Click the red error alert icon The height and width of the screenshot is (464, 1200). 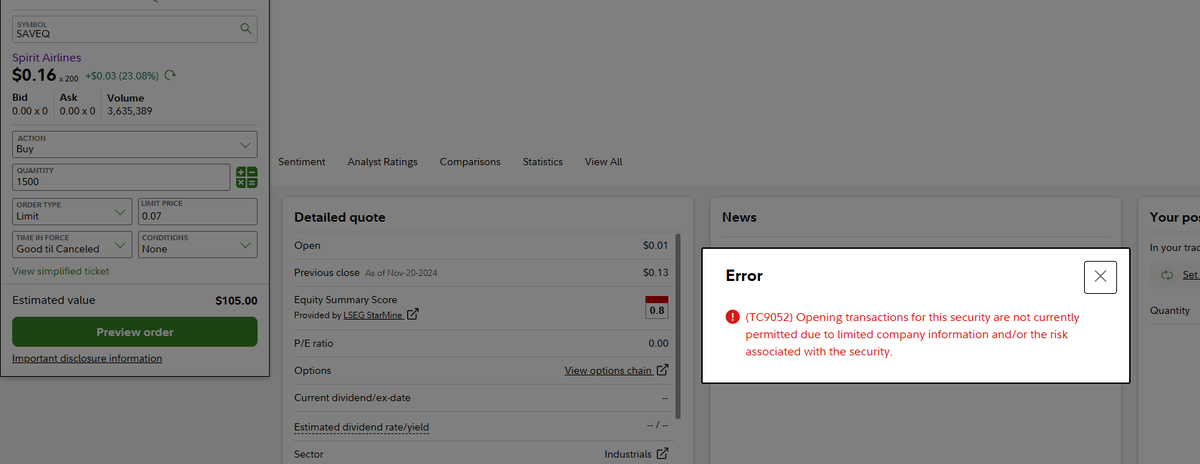[x=732, y=317]
